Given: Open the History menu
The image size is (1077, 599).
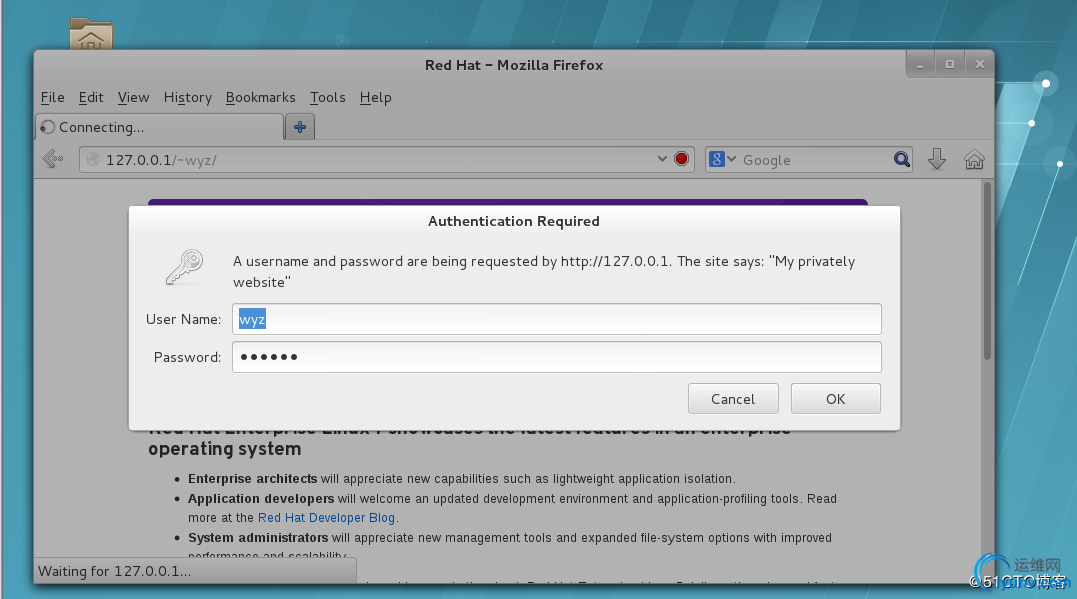Looking at the screenshot, I should coord(188,98).
